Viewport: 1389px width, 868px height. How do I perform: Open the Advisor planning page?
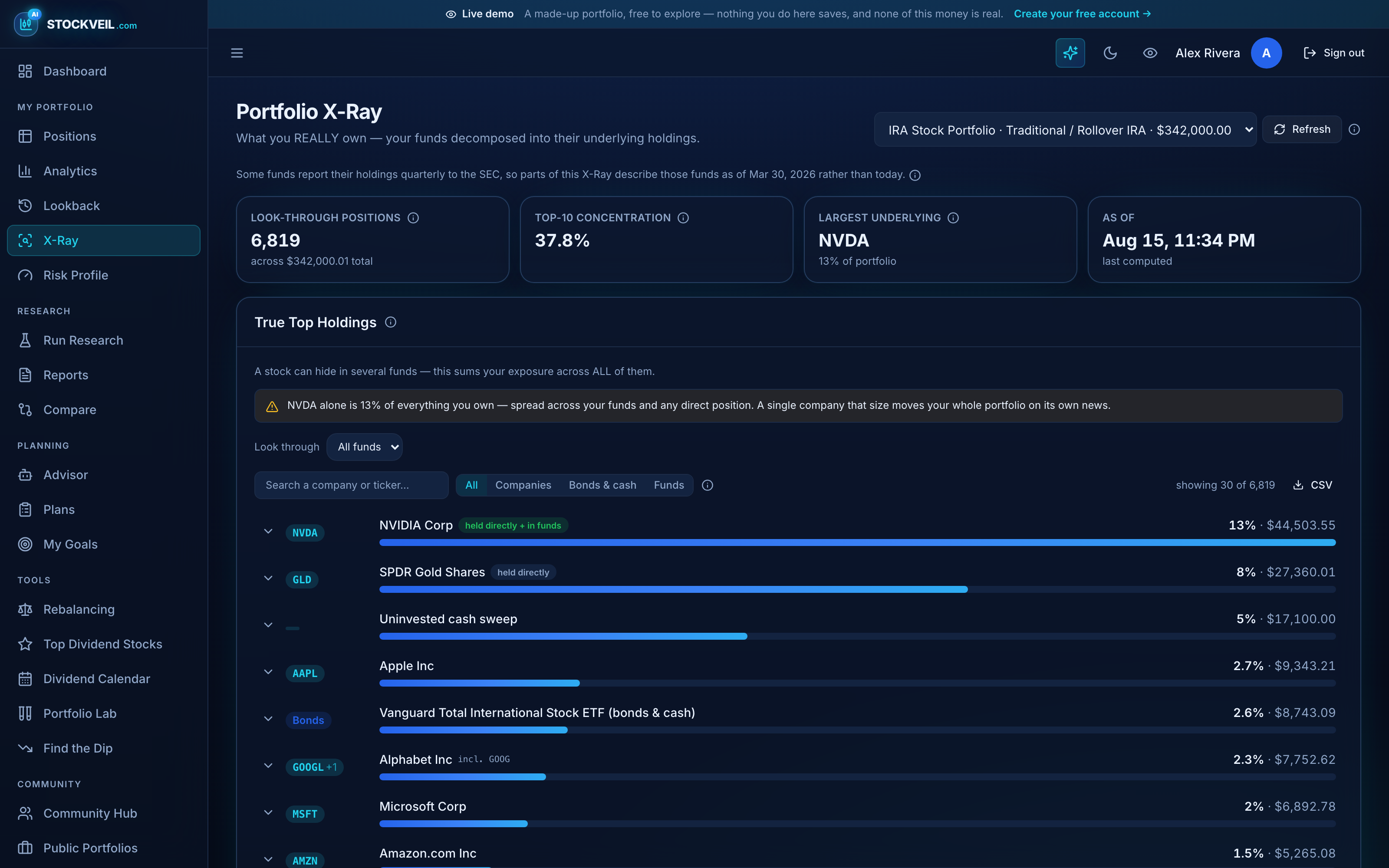(x=103, y=475)
